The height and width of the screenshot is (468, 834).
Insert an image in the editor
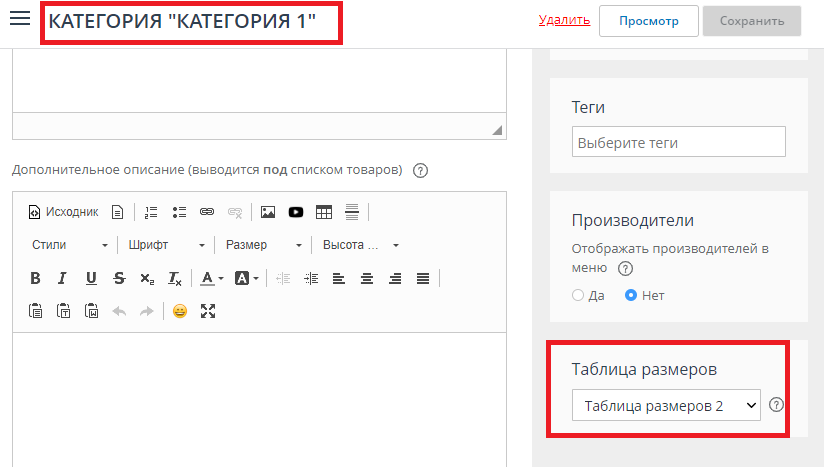click(x=267, y=212)
